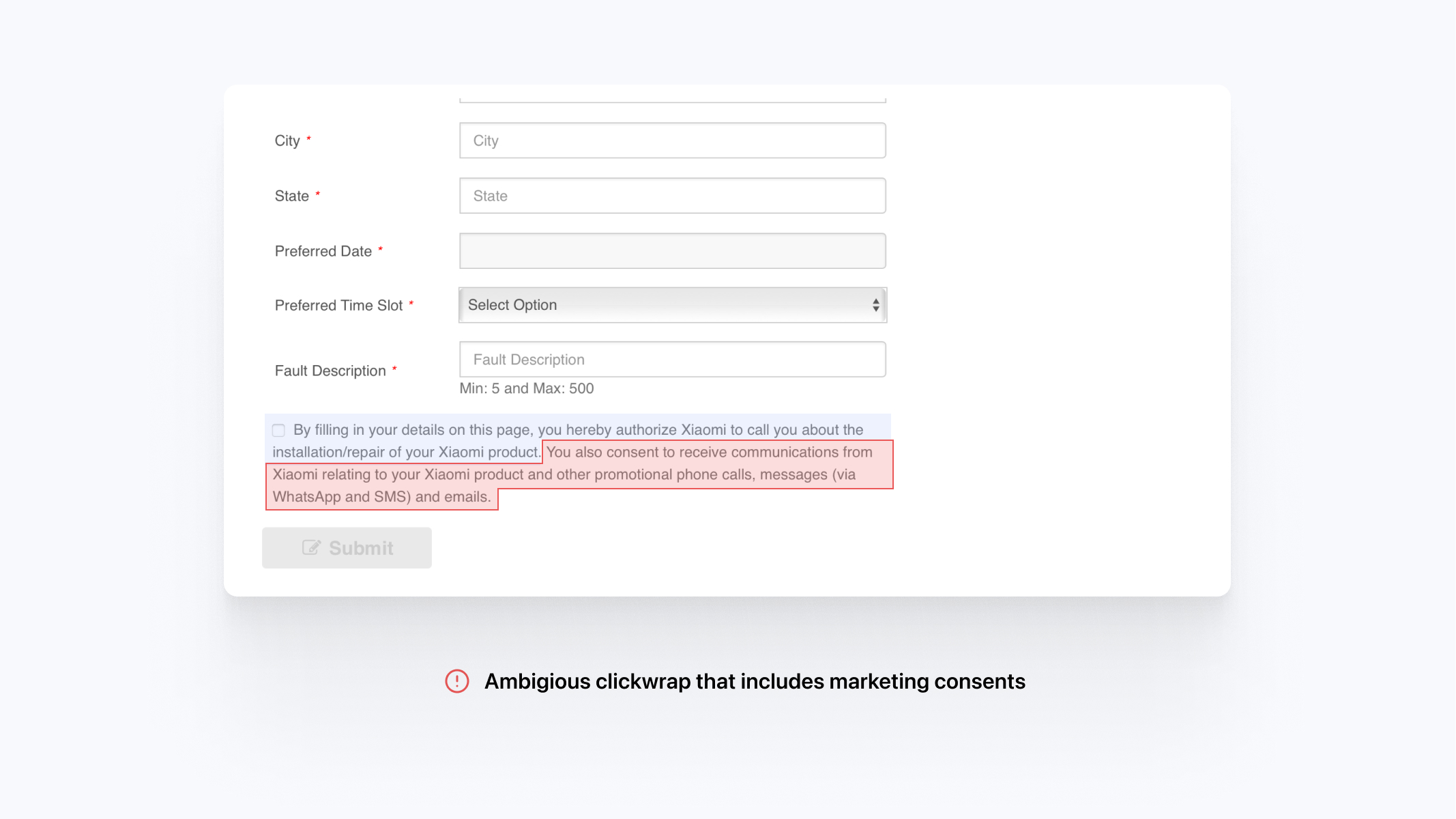Image resolution: width=1456 pixels, height=819 pixels.
Task: Open the Preferred Date picker field
Action: [672, 250]
